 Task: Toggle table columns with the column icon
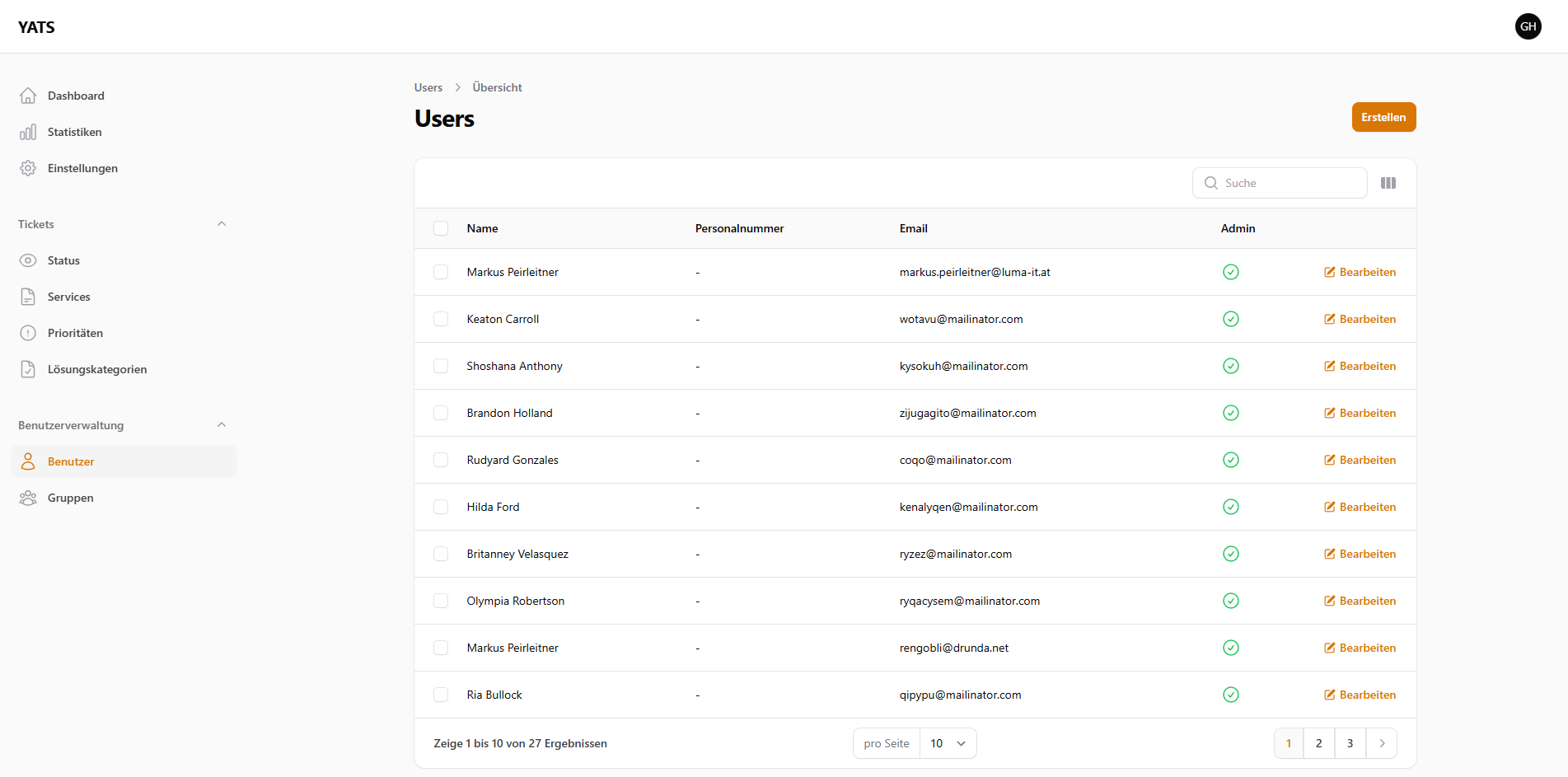coord(1388,183)
